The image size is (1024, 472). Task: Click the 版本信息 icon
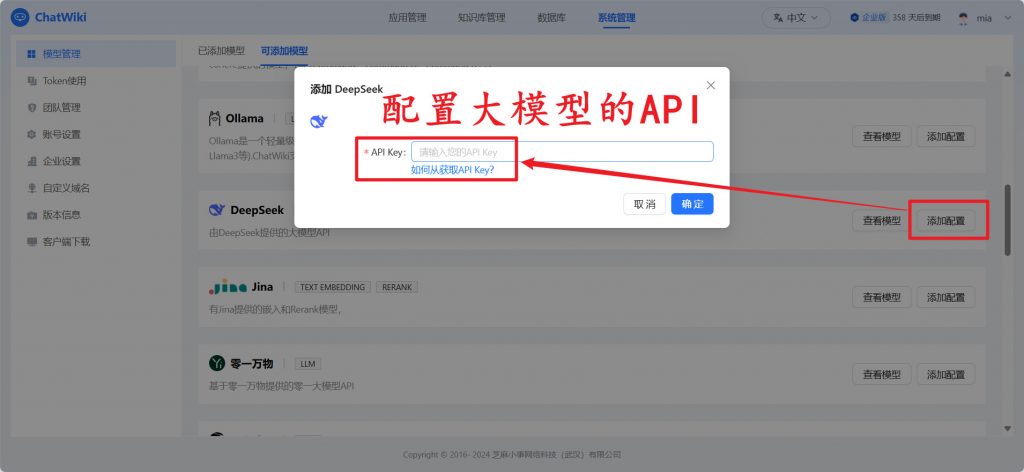point(31,215)
